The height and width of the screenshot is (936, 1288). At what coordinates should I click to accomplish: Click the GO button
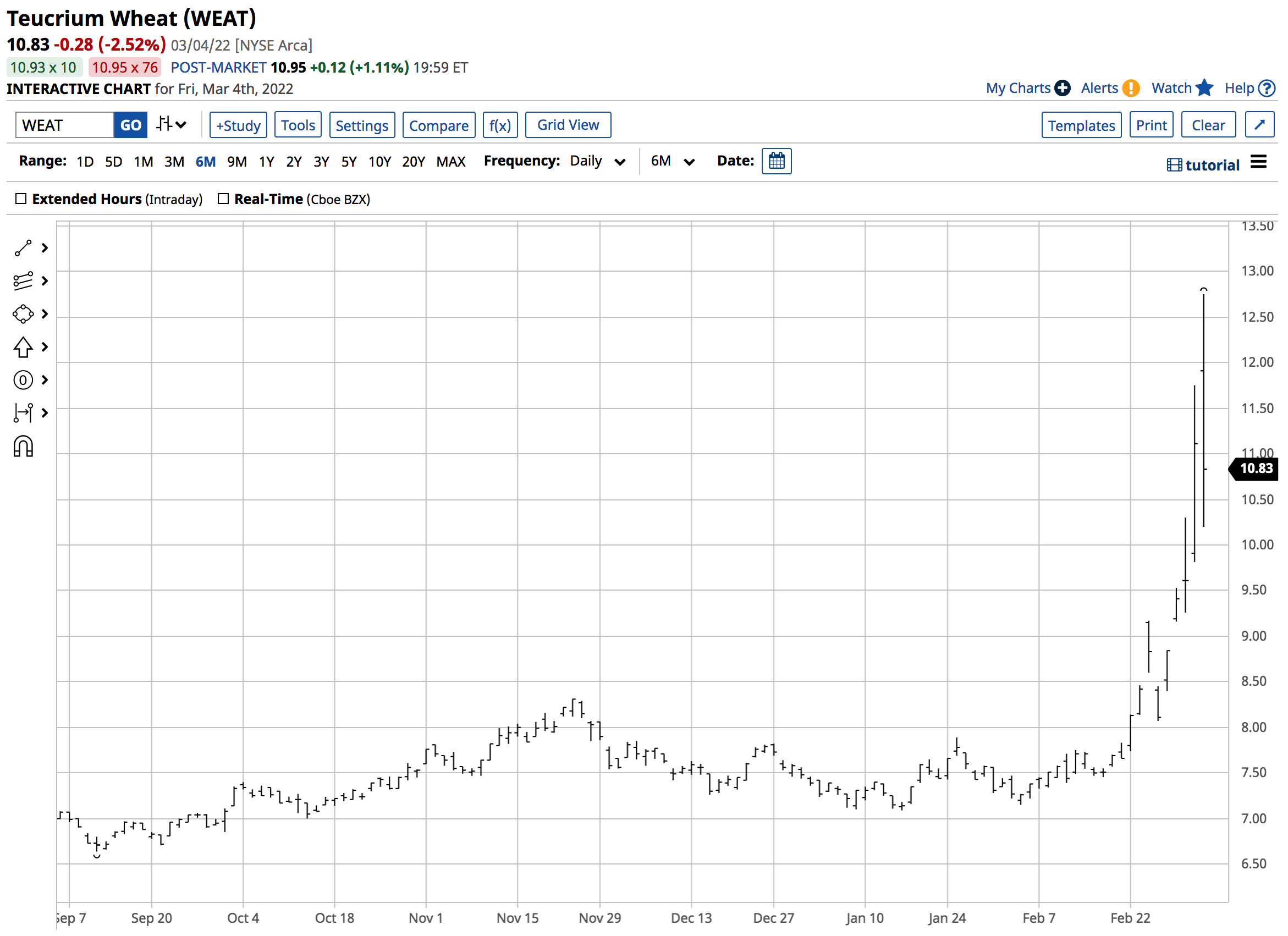(131, 125)
